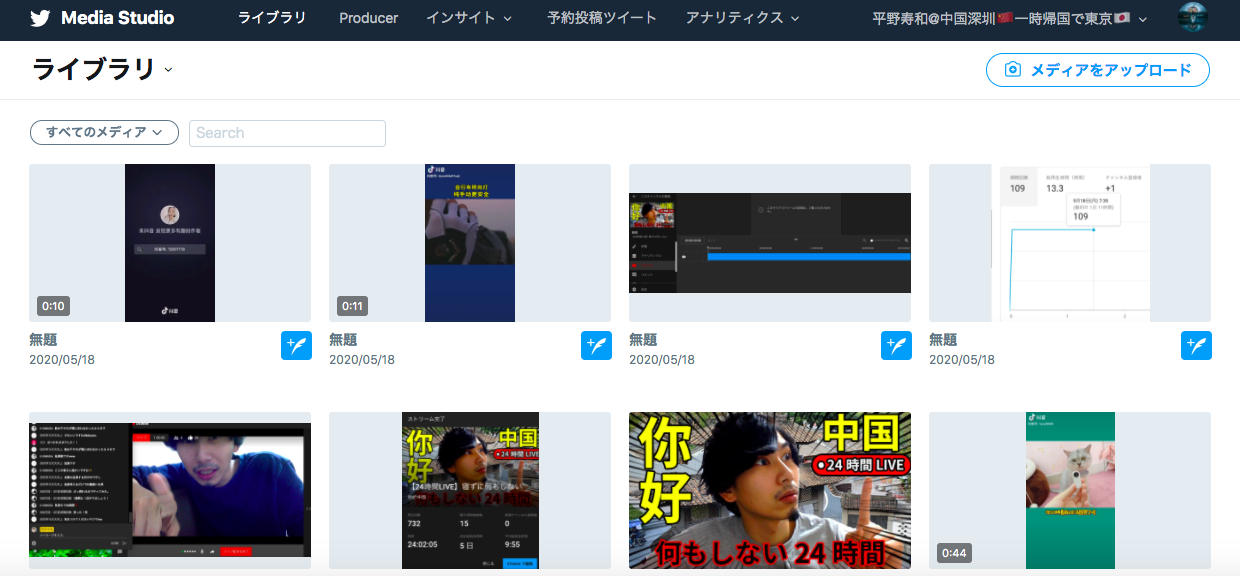The height and width of the screenshot is (576, 1240).
Task: Expand the ライブラリ heading chevron
Action: point(168,70)
